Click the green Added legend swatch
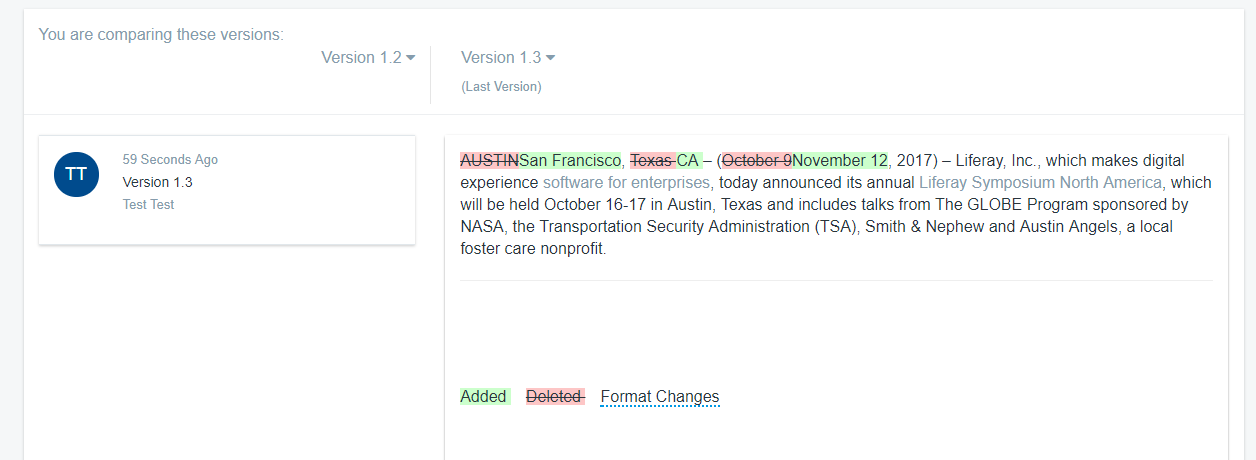This screenshot has height=460, width=1256. click(485, 397)
